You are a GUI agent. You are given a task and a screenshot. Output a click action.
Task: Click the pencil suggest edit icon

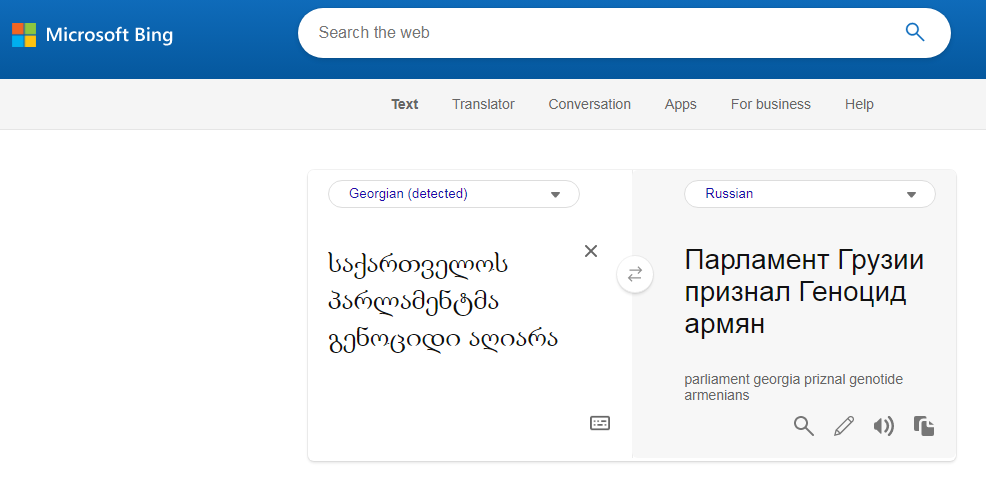[x=844, y=427]
